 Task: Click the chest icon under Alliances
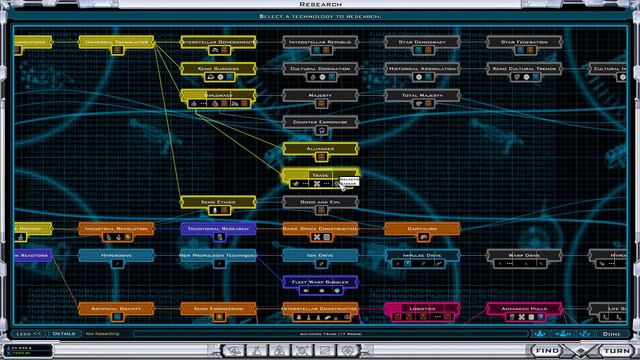click(321, 157)
